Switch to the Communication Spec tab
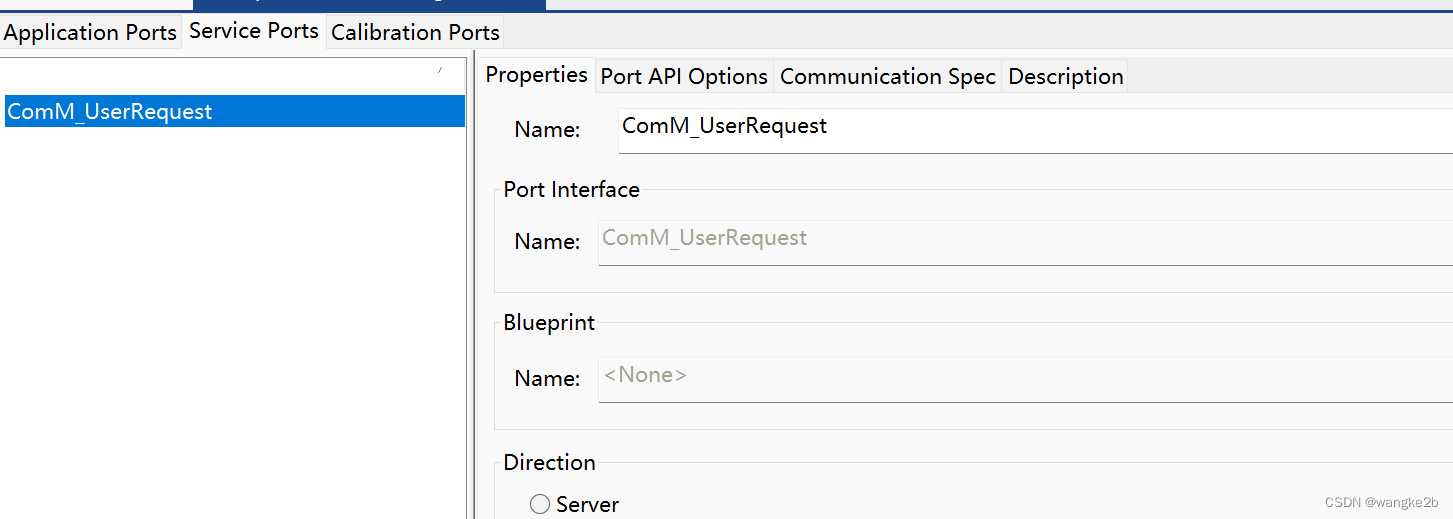 click(x=888, y=76)
